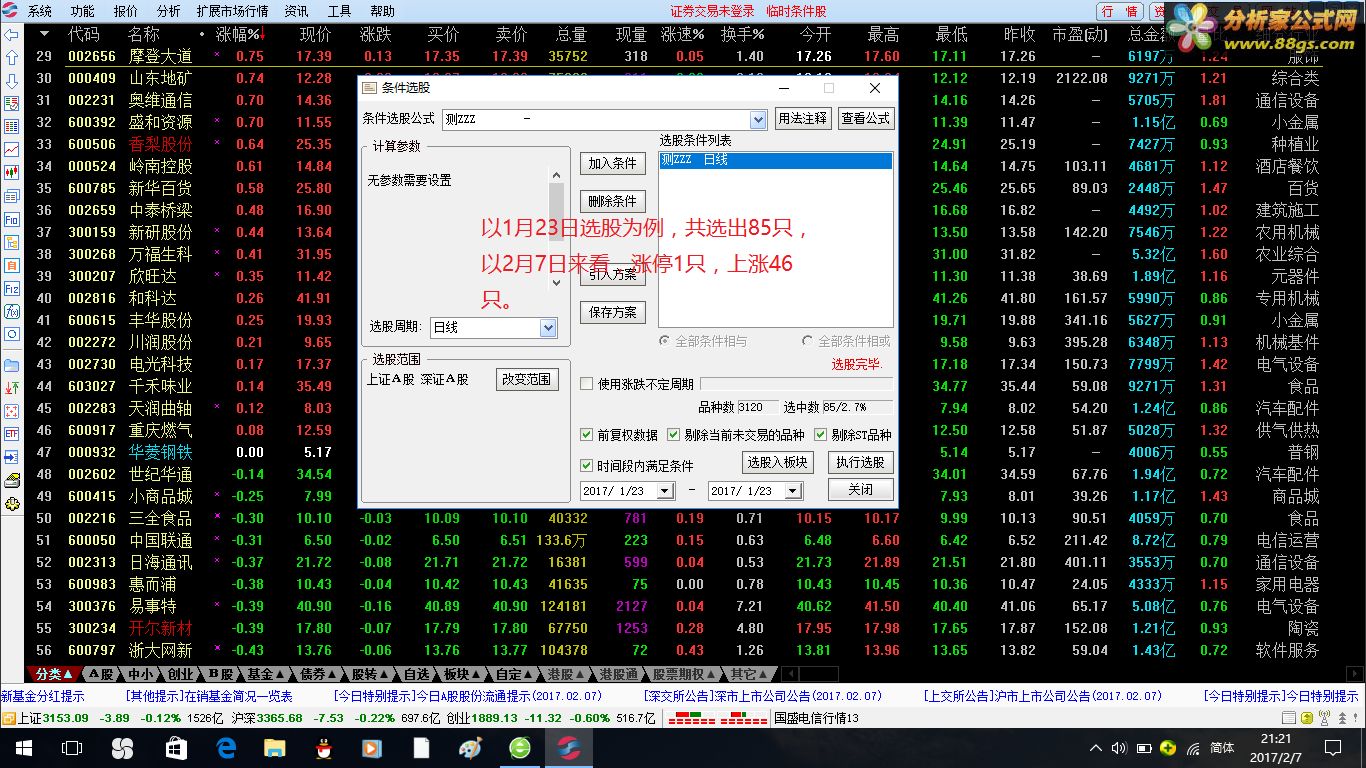Open the candlestick chart icon in sidebar
The height and width of the screenshot is (768, 1366).
(12, 172)
